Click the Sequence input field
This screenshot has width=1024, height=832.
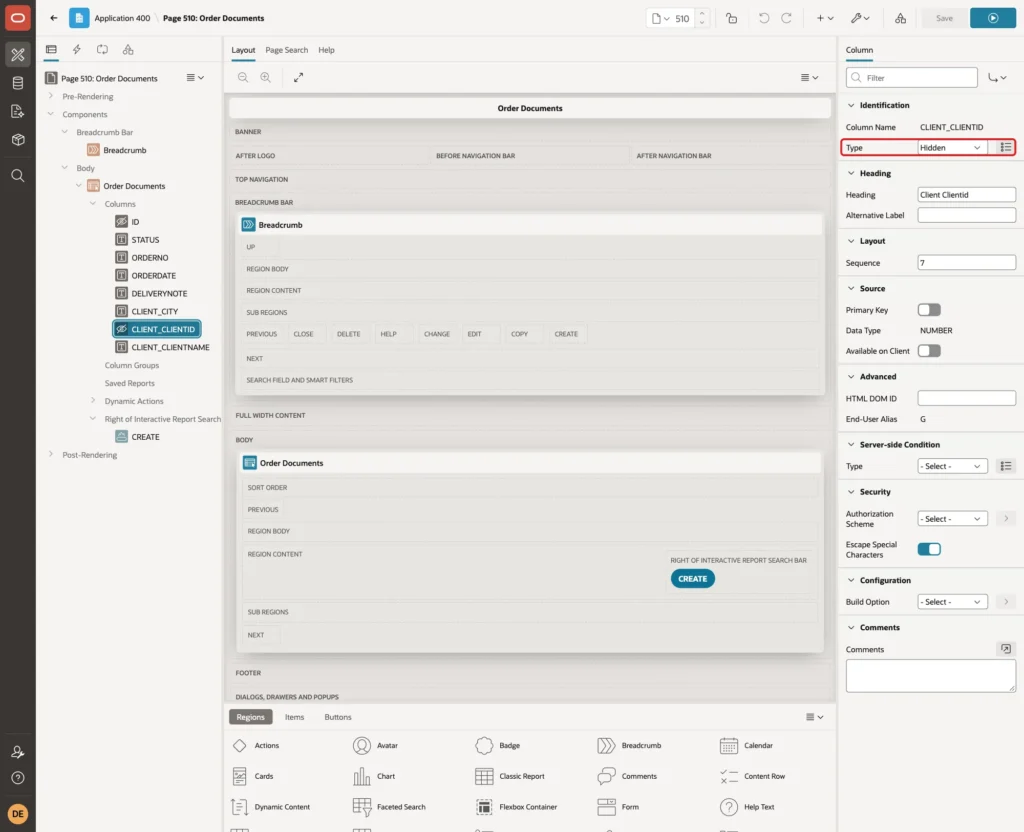click(x=966, y=263)
